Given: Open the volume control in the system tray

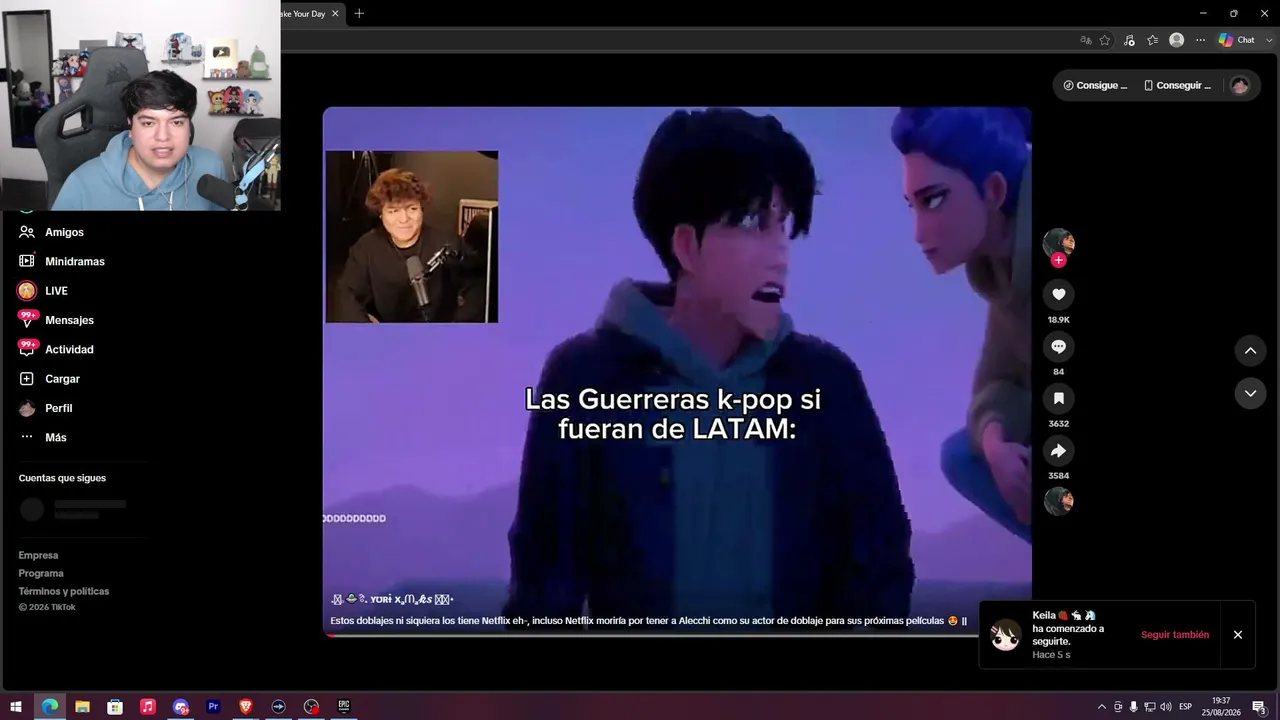Looking at the screenshot, I should 1166,707.
